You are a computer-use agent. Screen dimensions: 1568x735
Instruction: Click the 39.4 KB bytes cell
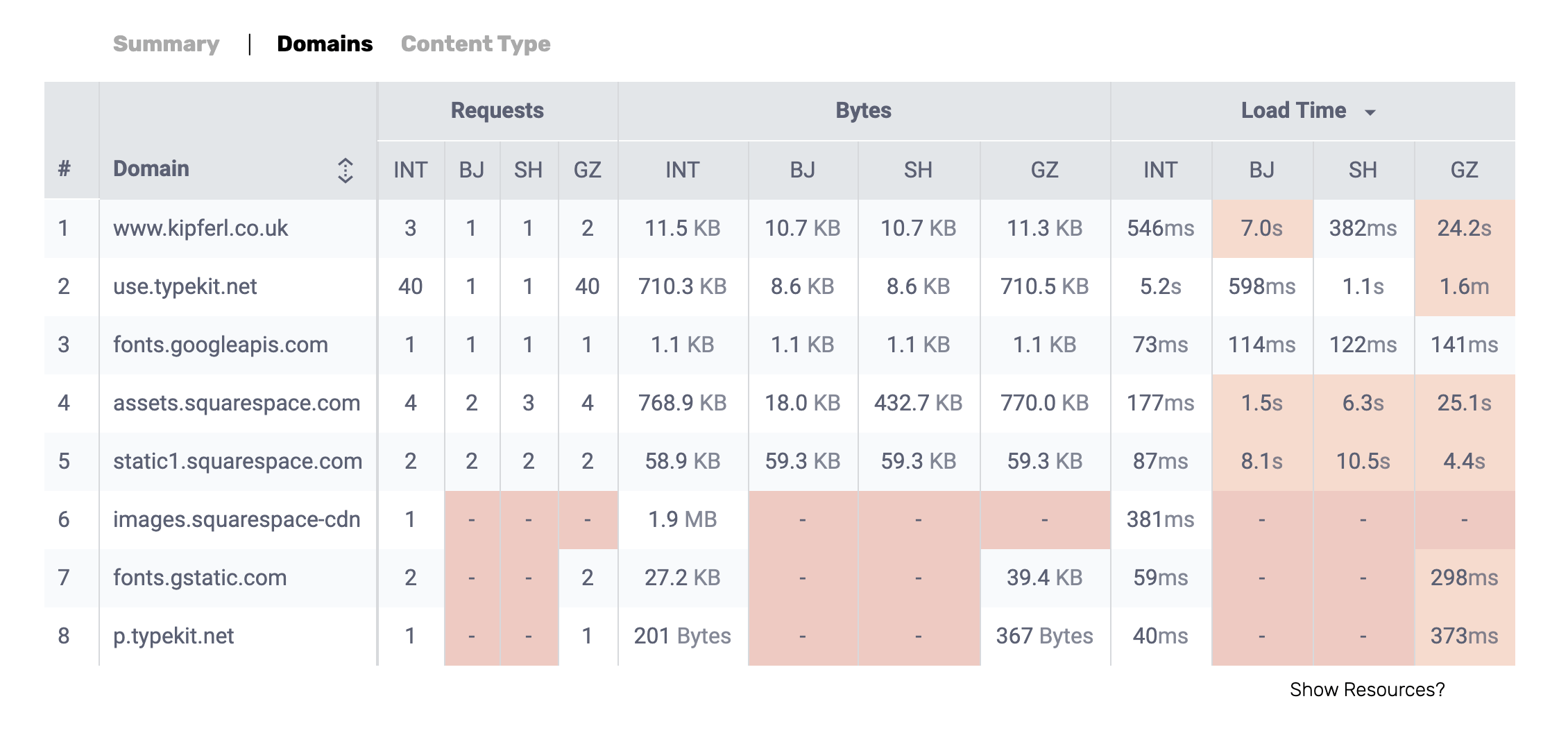click(1045, 578)
